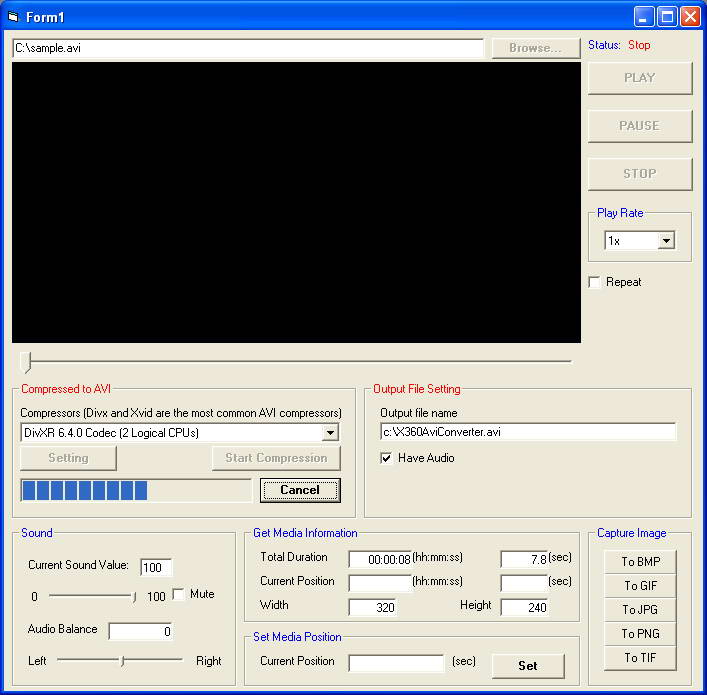707x695 pixels.
Task: Click the blue compression progress bar
Action: tap(136, 490)
